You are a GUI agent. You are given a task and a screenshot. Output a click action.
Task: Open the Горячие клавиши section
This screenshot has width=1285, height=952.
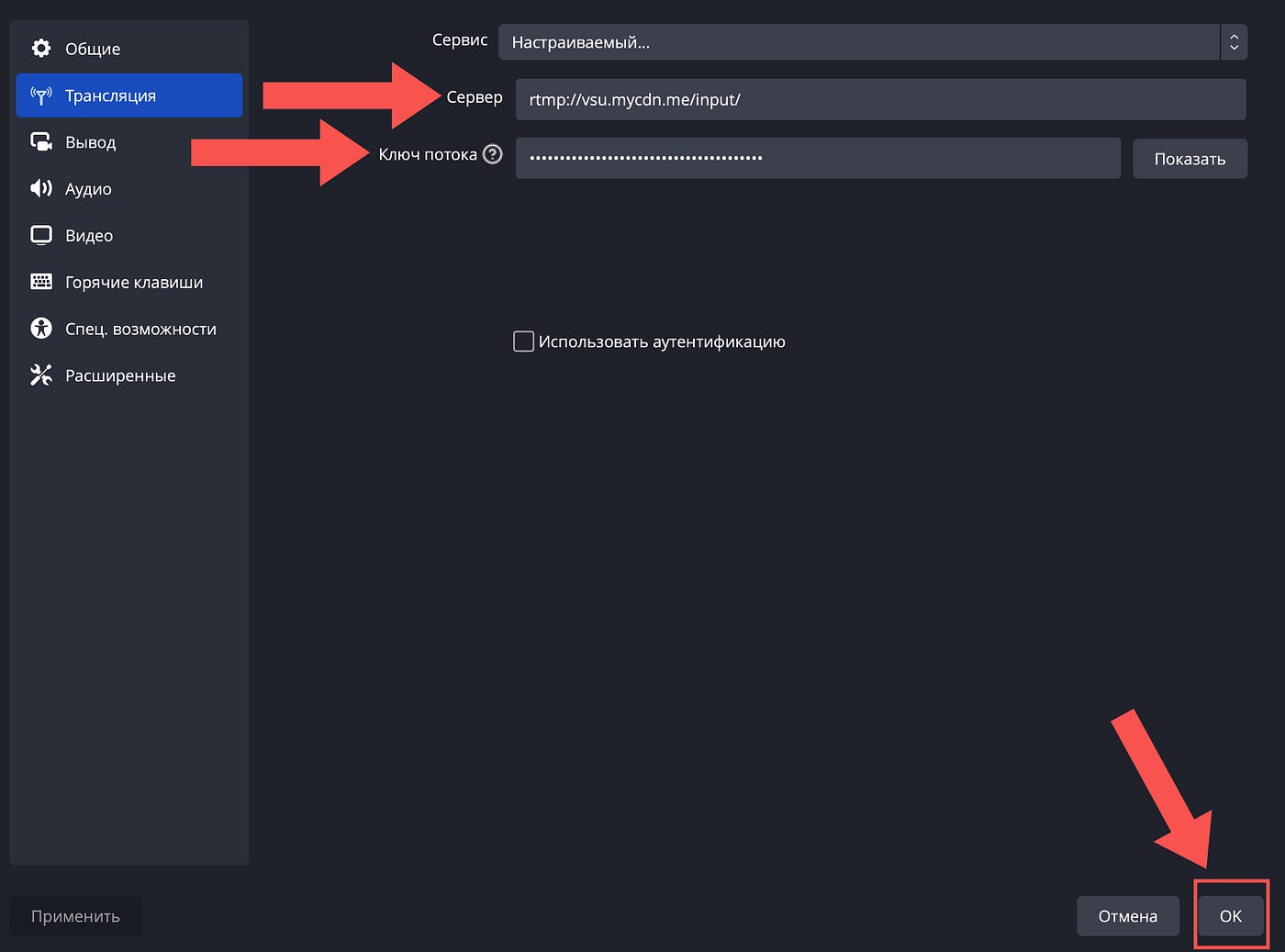pyautogui.click(x=129, y=282)
